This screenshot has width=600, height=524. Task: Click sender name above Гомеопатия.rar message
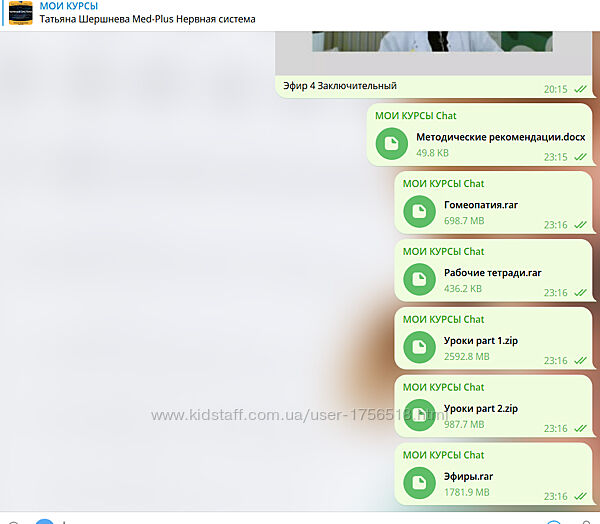[x=443, y=184]
